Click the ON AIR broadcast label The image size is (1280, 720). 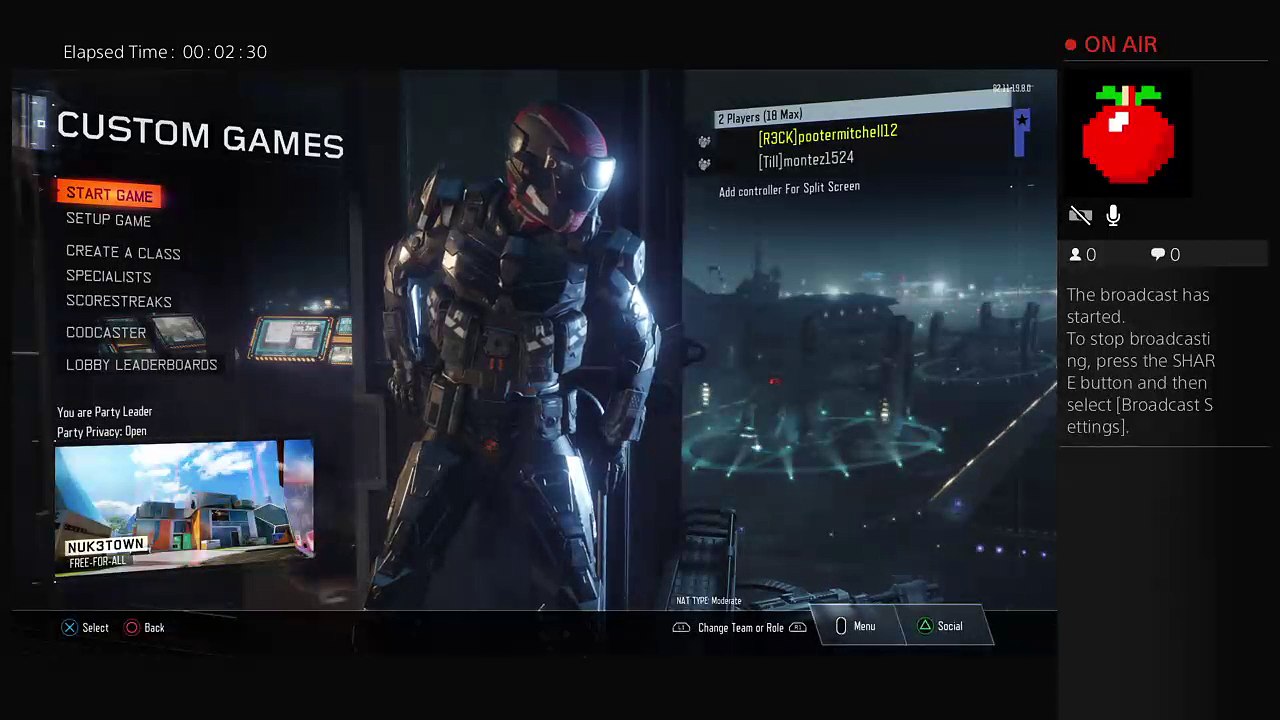point(1120,45)
